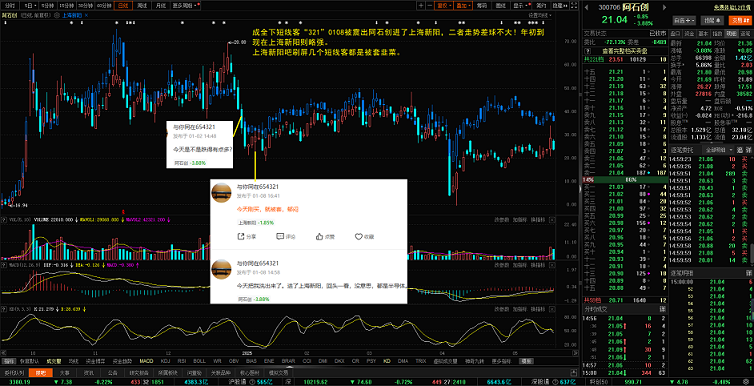Switch to the 盘口 tab
754x386 pixels.
[675, 34]
